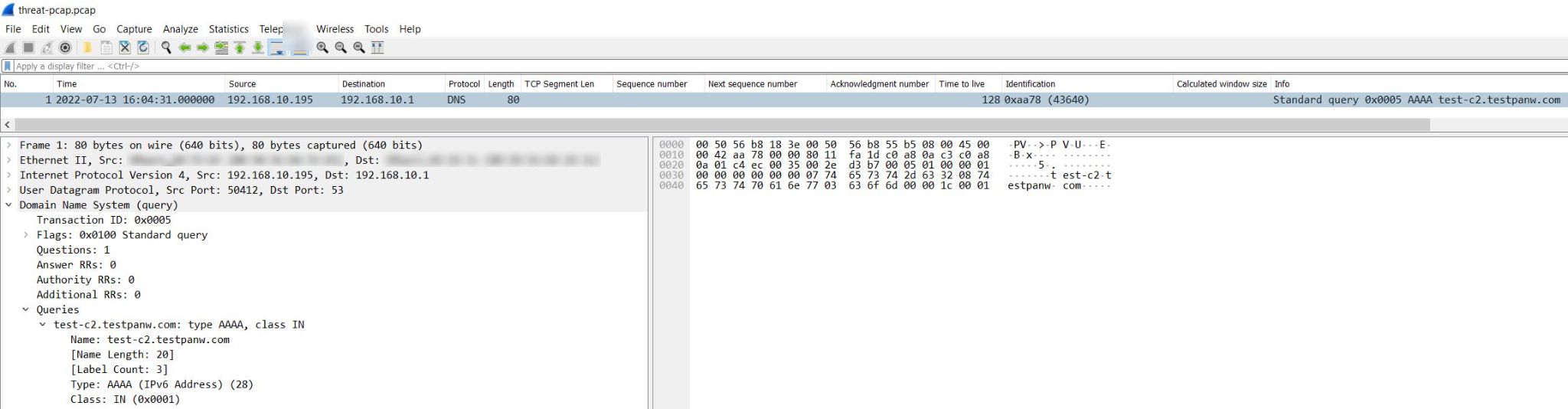Zoom in main window text
This screenshot has width=1568, height=409.
[x=322, y=47]
